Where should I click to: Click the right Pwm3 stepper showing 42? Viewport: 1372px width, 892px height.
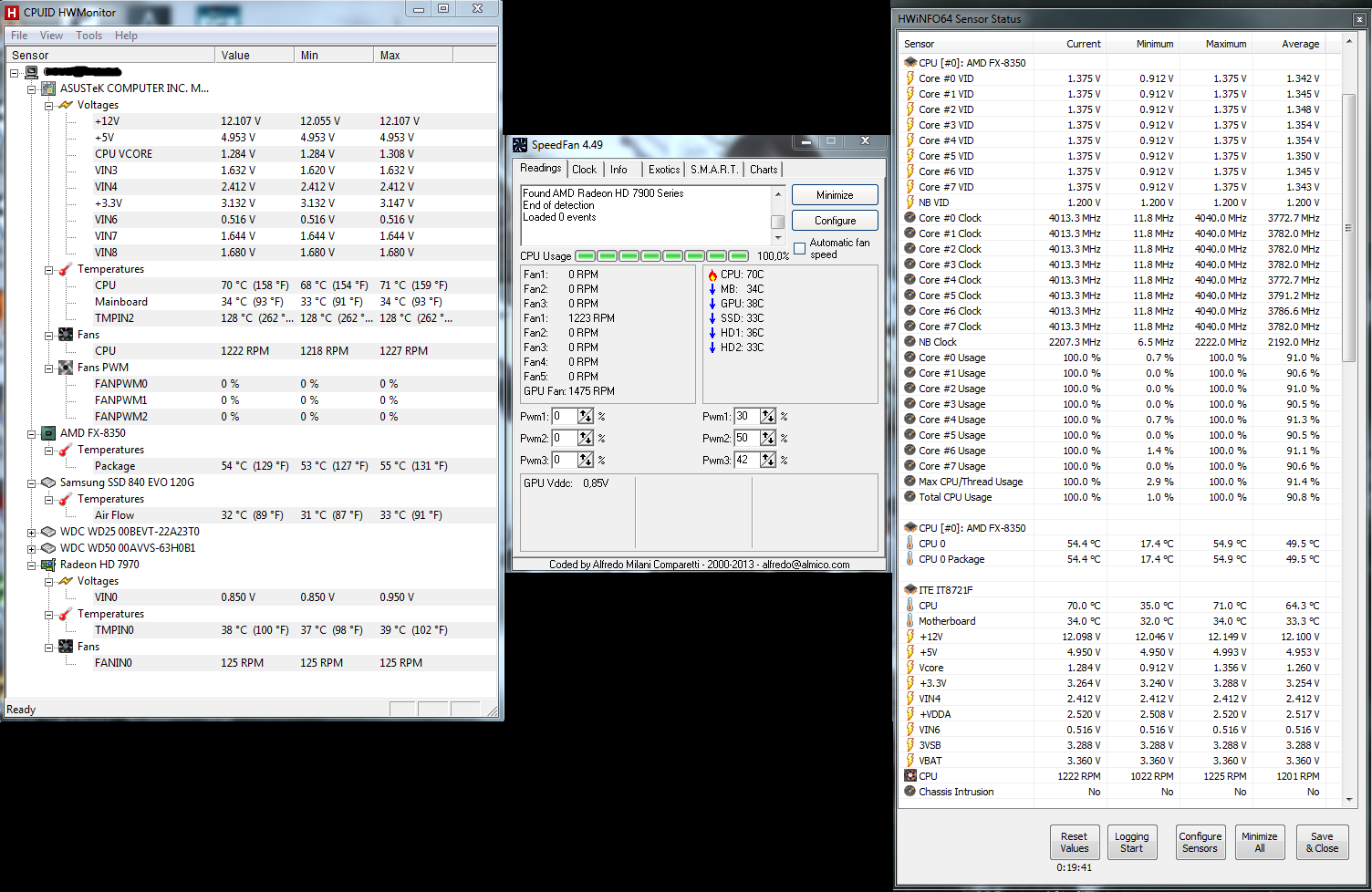[768, 461]
